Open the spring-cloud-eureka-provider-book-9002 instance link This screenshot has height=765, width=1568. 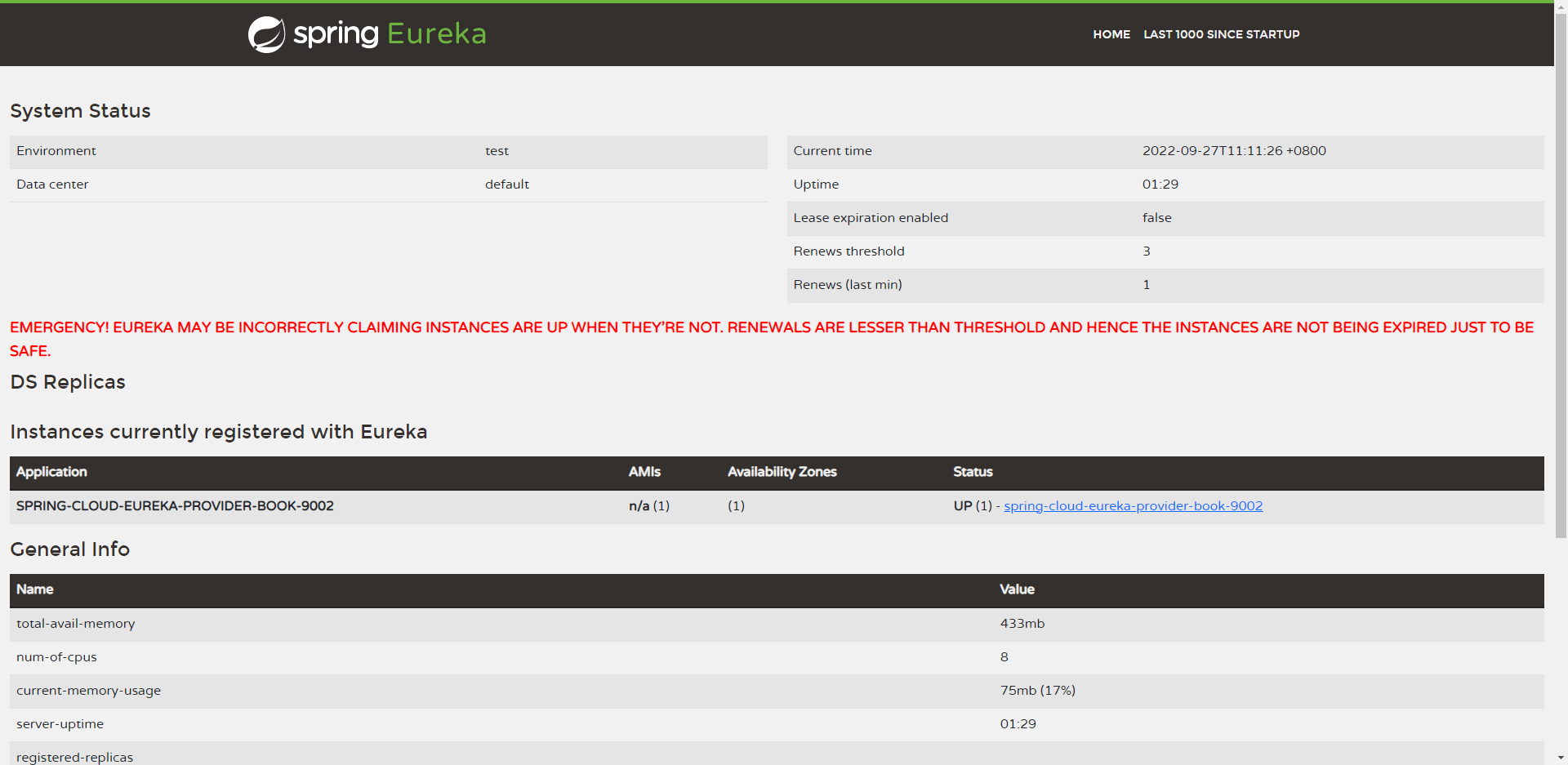coord(1133,506)
